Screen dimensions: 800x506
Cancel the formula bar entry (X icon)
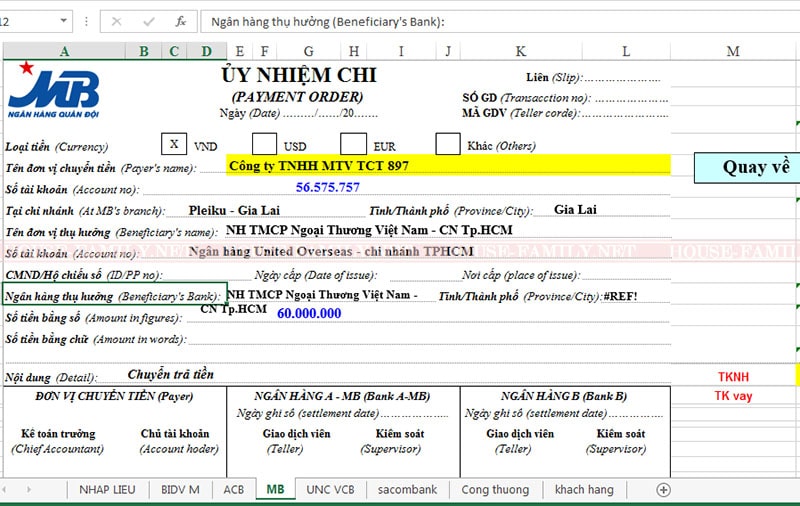click(116, 21)
